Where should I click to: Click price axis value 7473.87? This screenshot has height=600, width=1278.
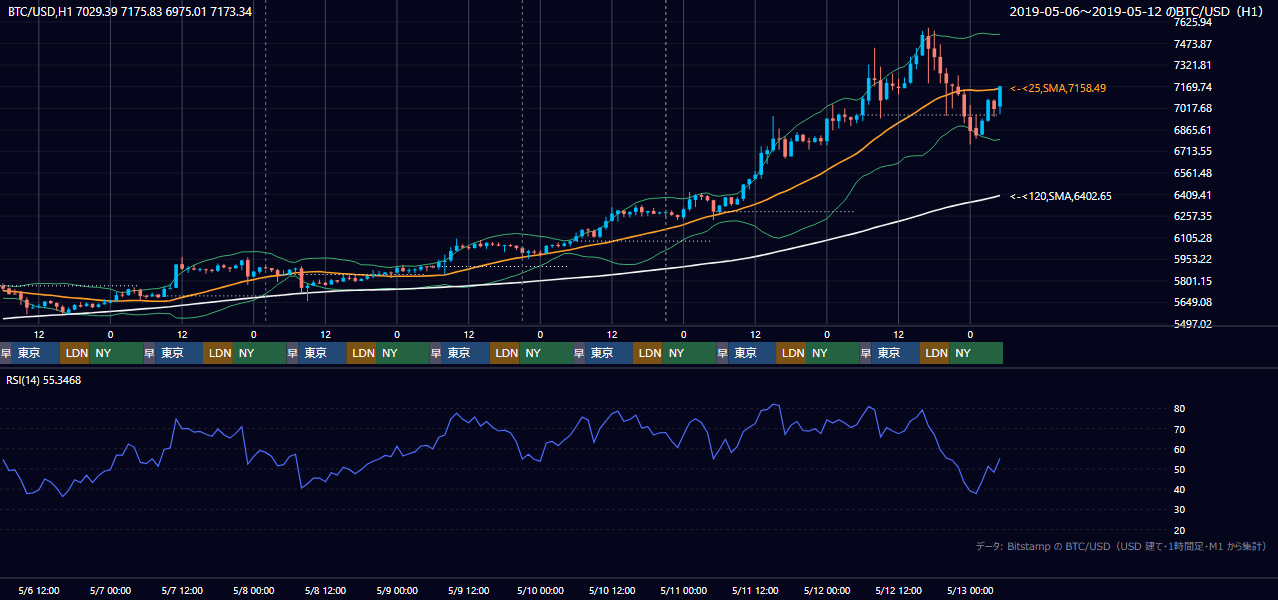(1193, 44)
